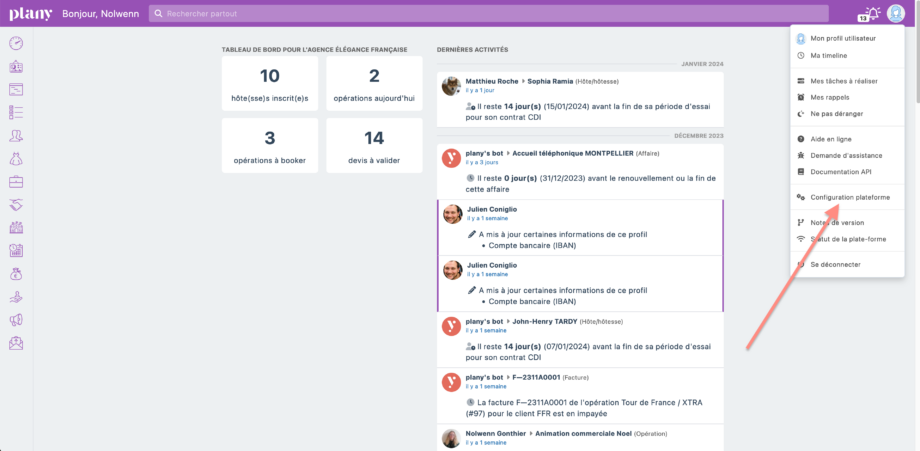Open the dashboard gauge icon in sidebar

(16, 43)
